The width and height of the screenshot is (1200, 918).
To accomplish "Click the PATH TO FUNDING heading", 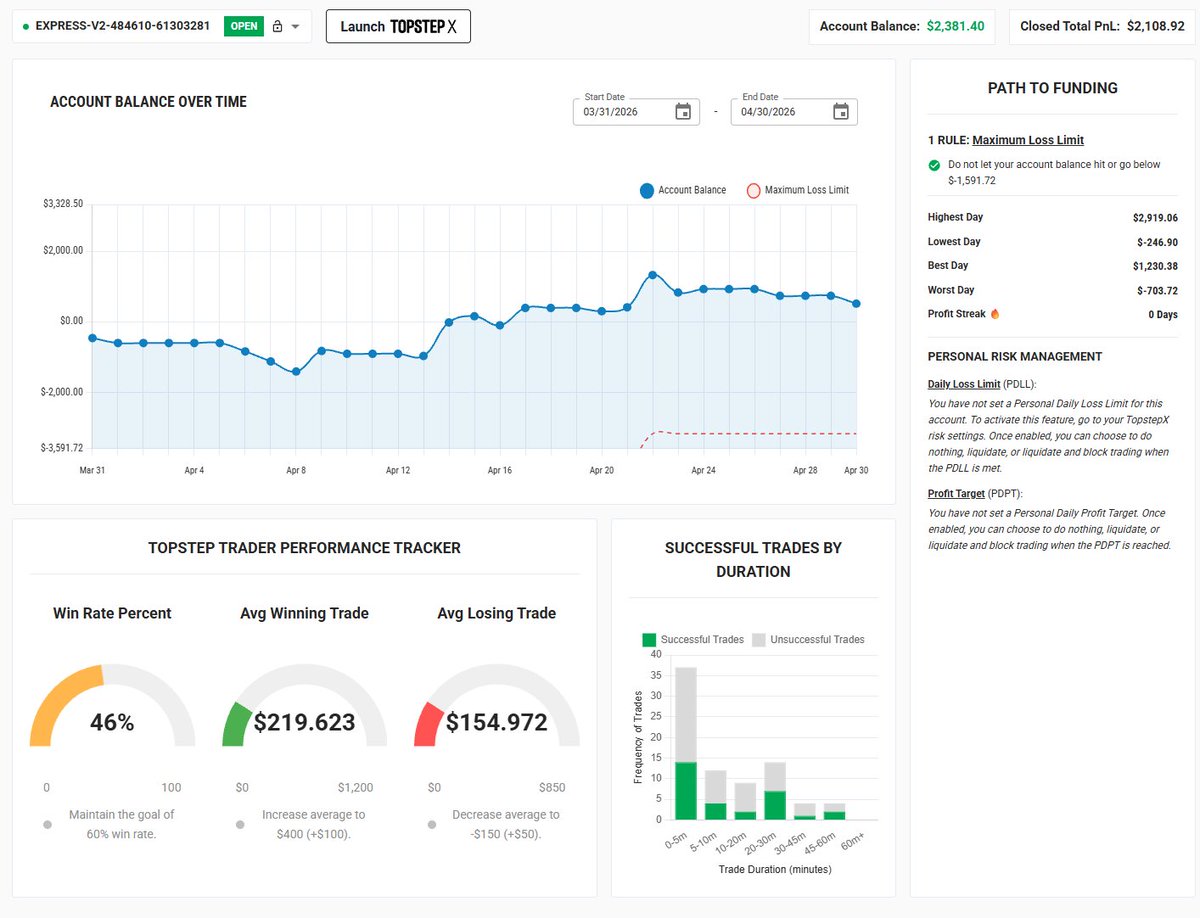I will tap(1053, 88).
